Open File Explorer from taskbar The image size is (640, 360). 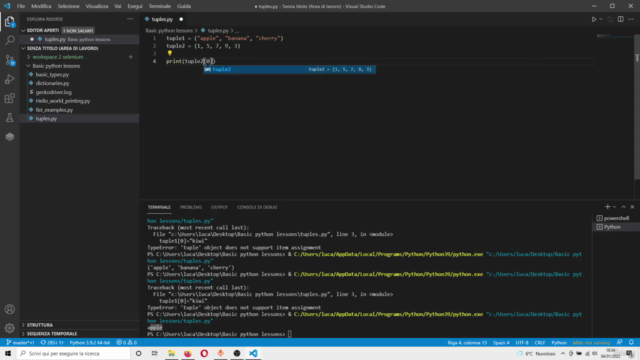[x=171, y=353]
